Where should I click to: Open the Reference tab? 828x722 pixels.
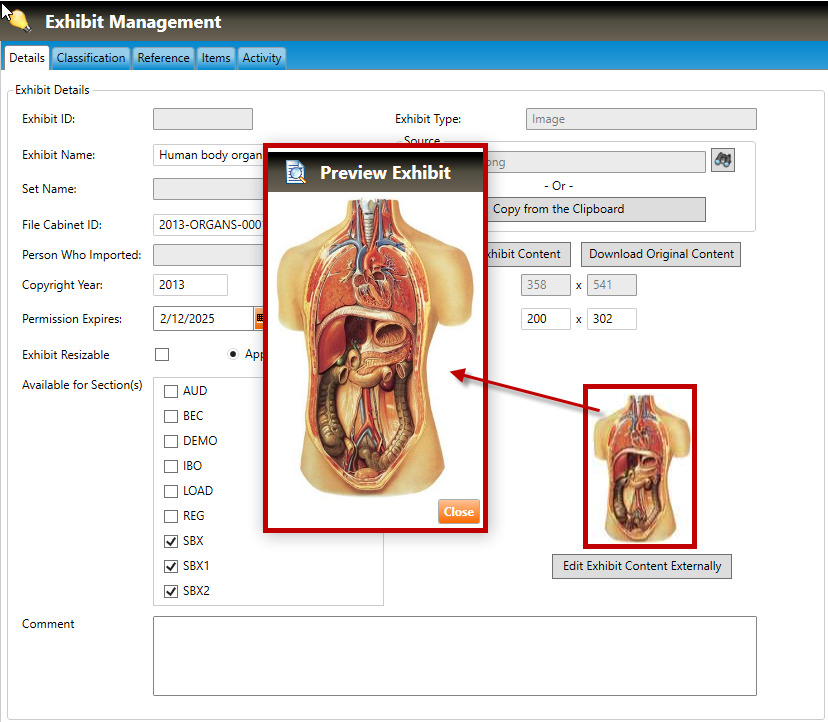pyautogui.click(x=163, y=58)
